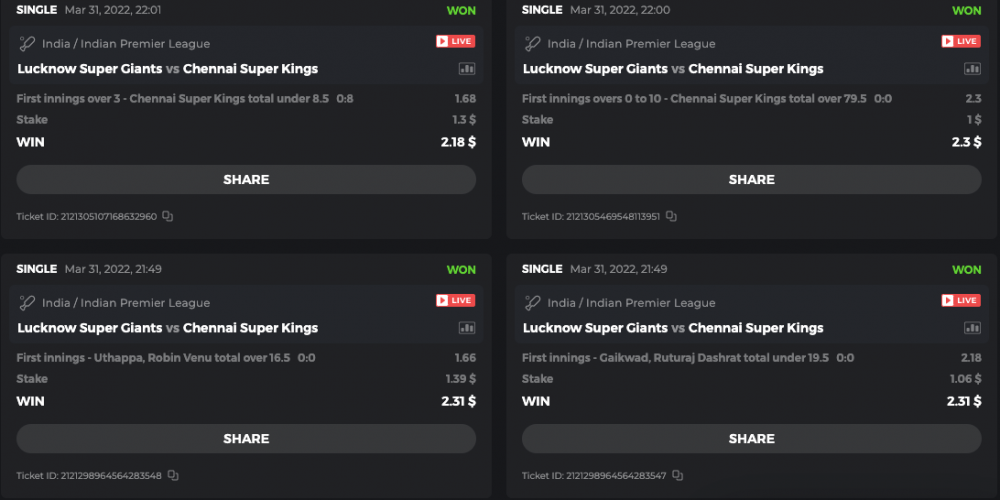Copy ticket ID ending 283547

click(x=678, y=475)
